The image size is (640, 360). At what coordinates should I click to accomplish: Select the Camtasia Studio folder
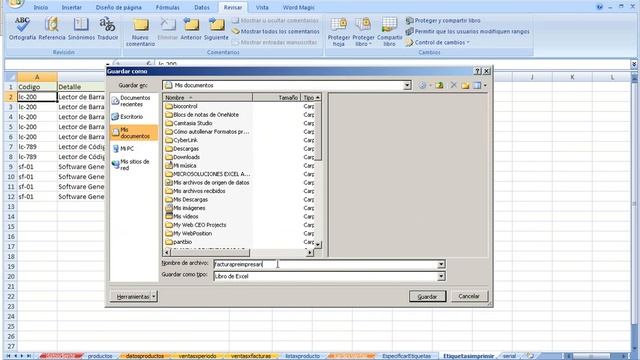click(189, 123)
